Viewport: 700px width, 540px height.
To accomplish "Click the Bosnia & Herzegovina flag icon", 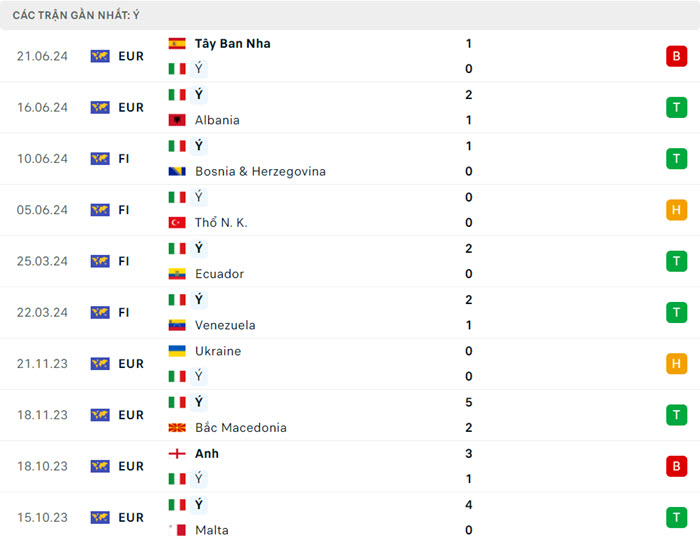I will 177,172.
